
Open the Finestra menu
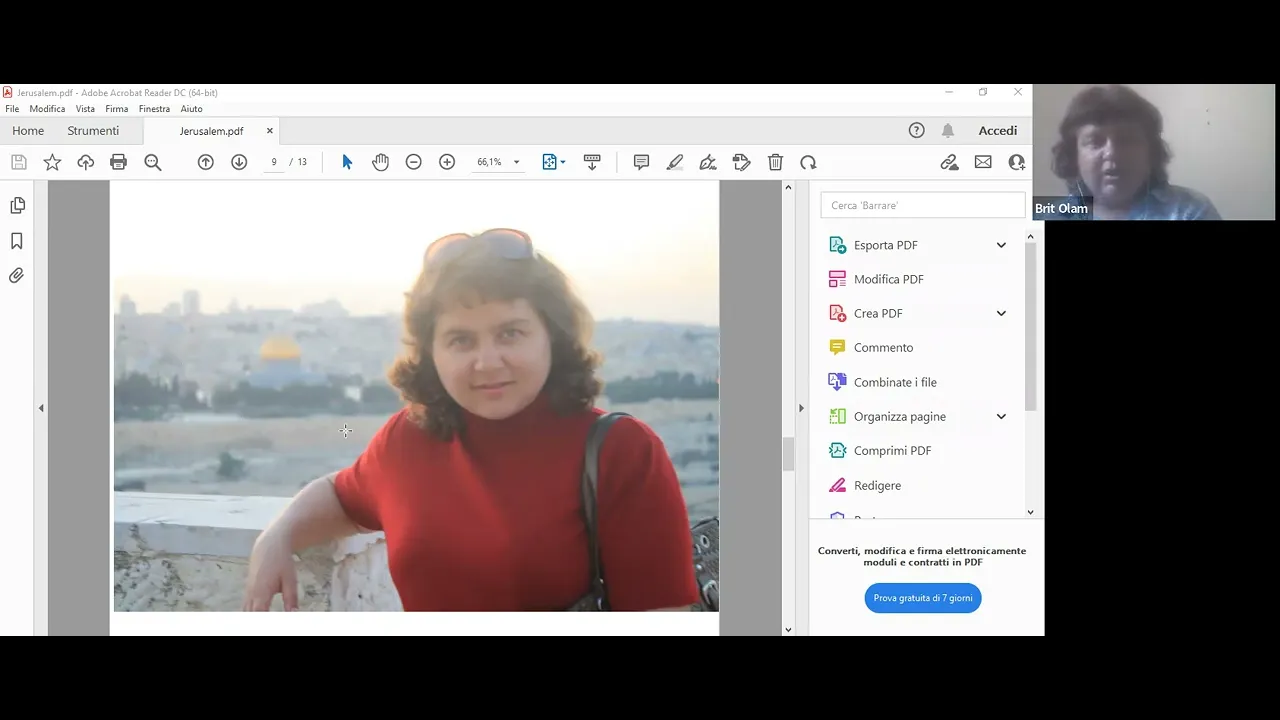154,109
